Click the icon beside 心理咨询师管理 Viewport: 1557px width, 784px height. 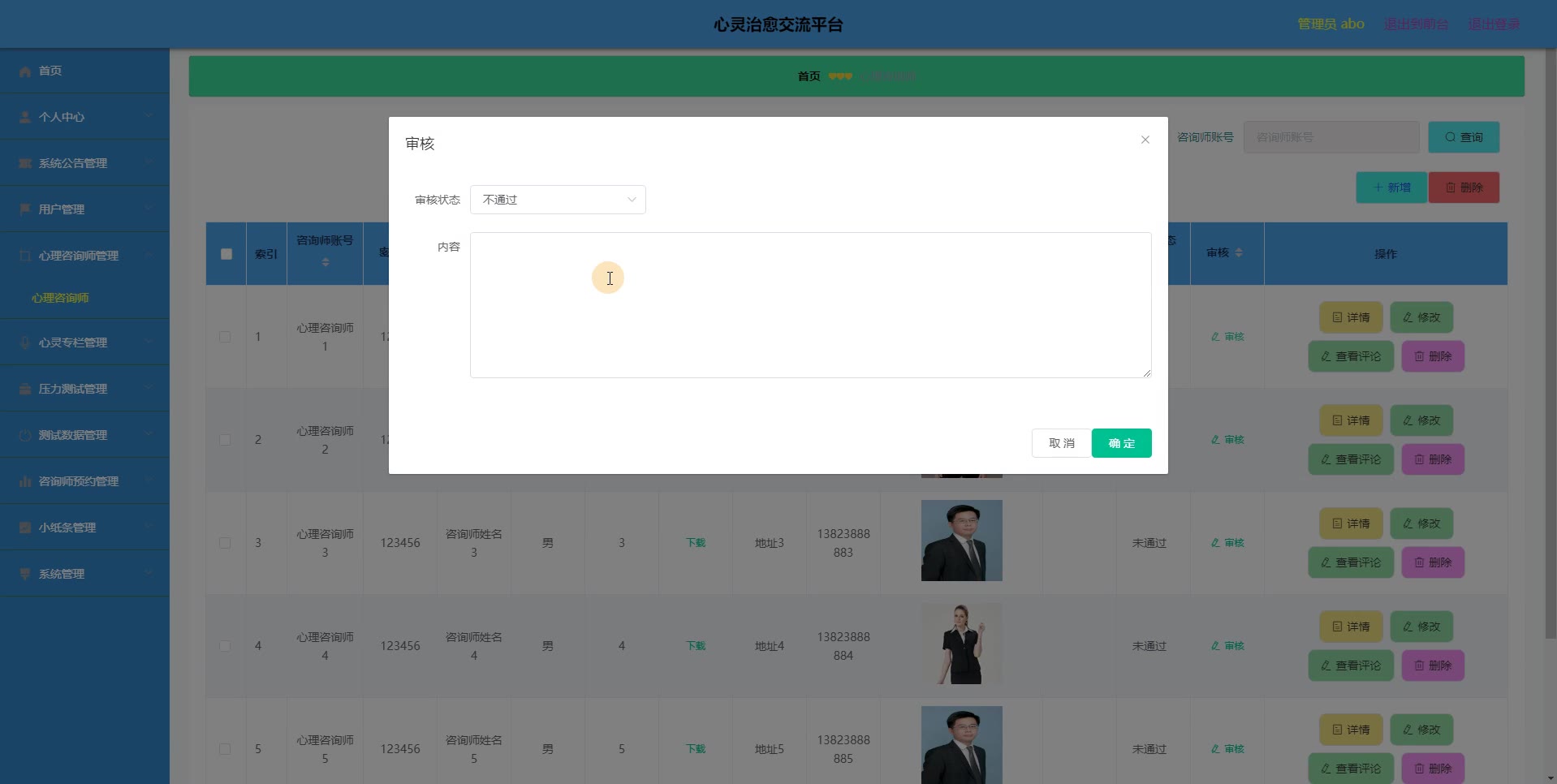coord(25,256)
